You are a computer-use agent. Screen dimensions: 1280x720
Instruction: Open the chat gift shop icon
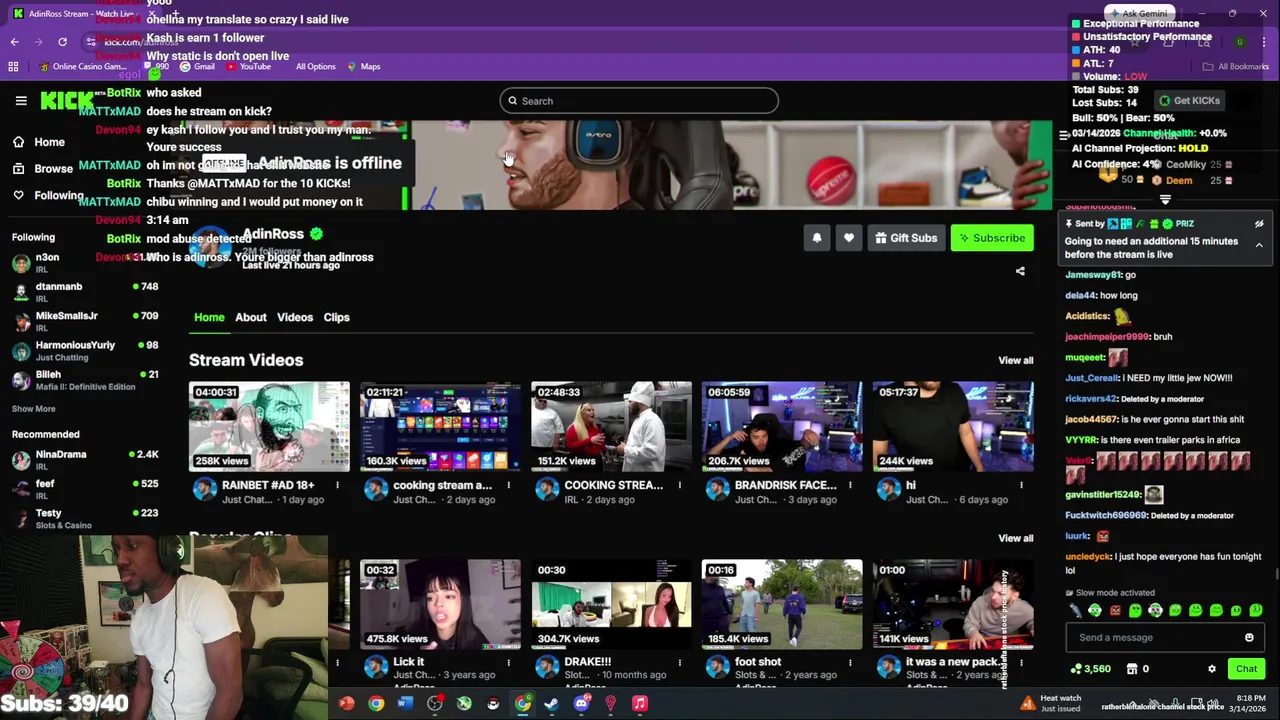coord(1132,669)
